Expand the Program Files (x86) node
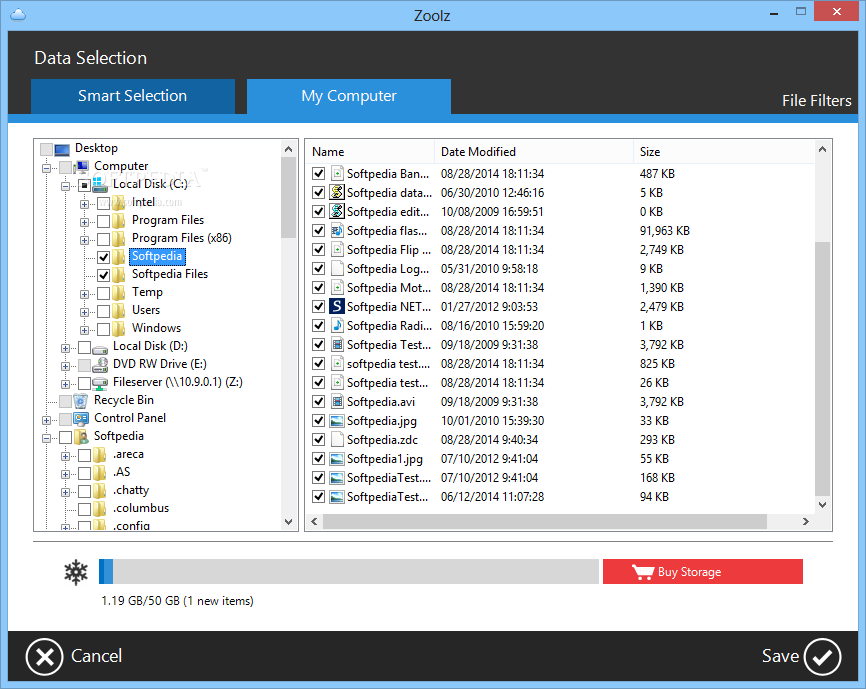Image resolution: width=866 pixels, height=689 pixels. [x=84, y=240]
